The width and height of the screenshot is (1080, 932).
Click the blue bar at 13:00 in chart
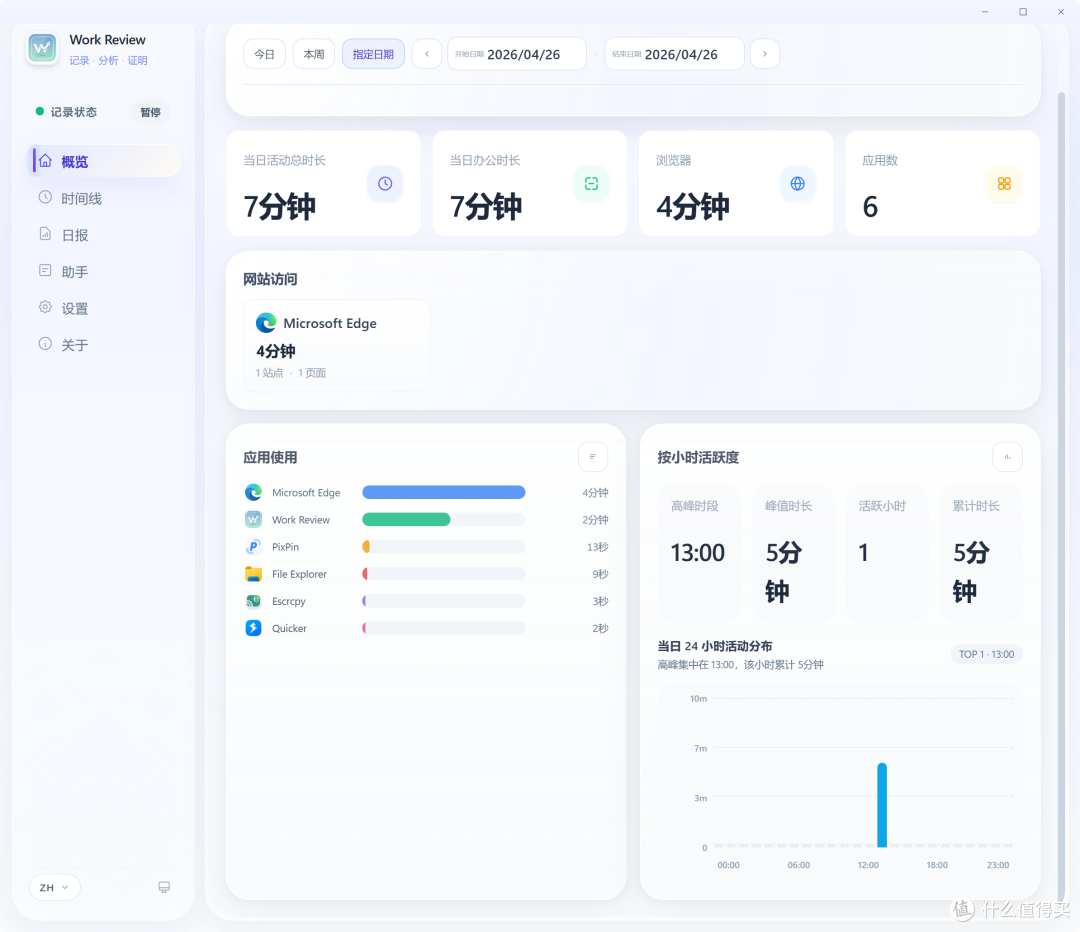pos(882,805)
